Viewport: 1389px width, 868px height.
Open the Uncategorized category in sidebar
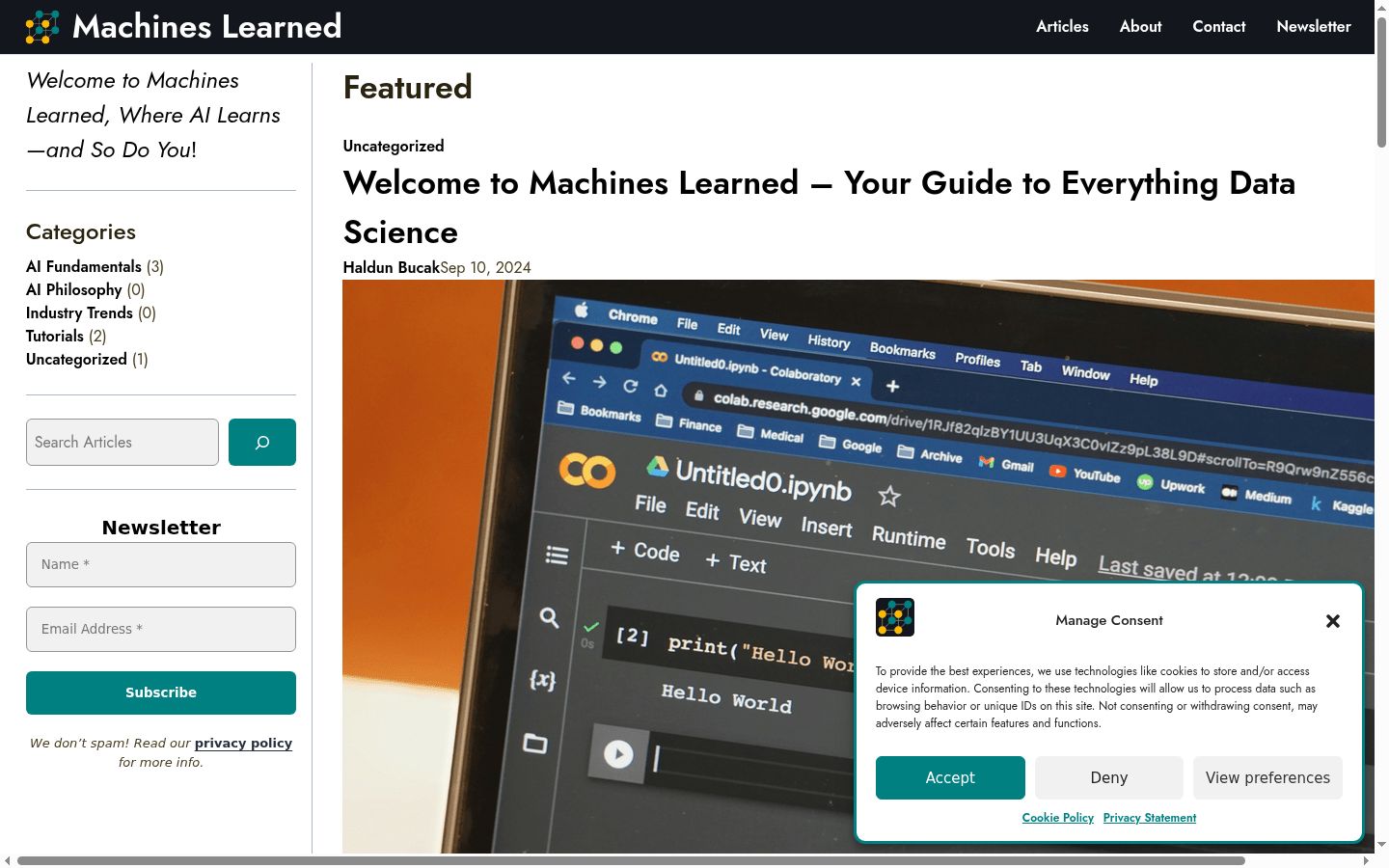click(x=76, y=360)
